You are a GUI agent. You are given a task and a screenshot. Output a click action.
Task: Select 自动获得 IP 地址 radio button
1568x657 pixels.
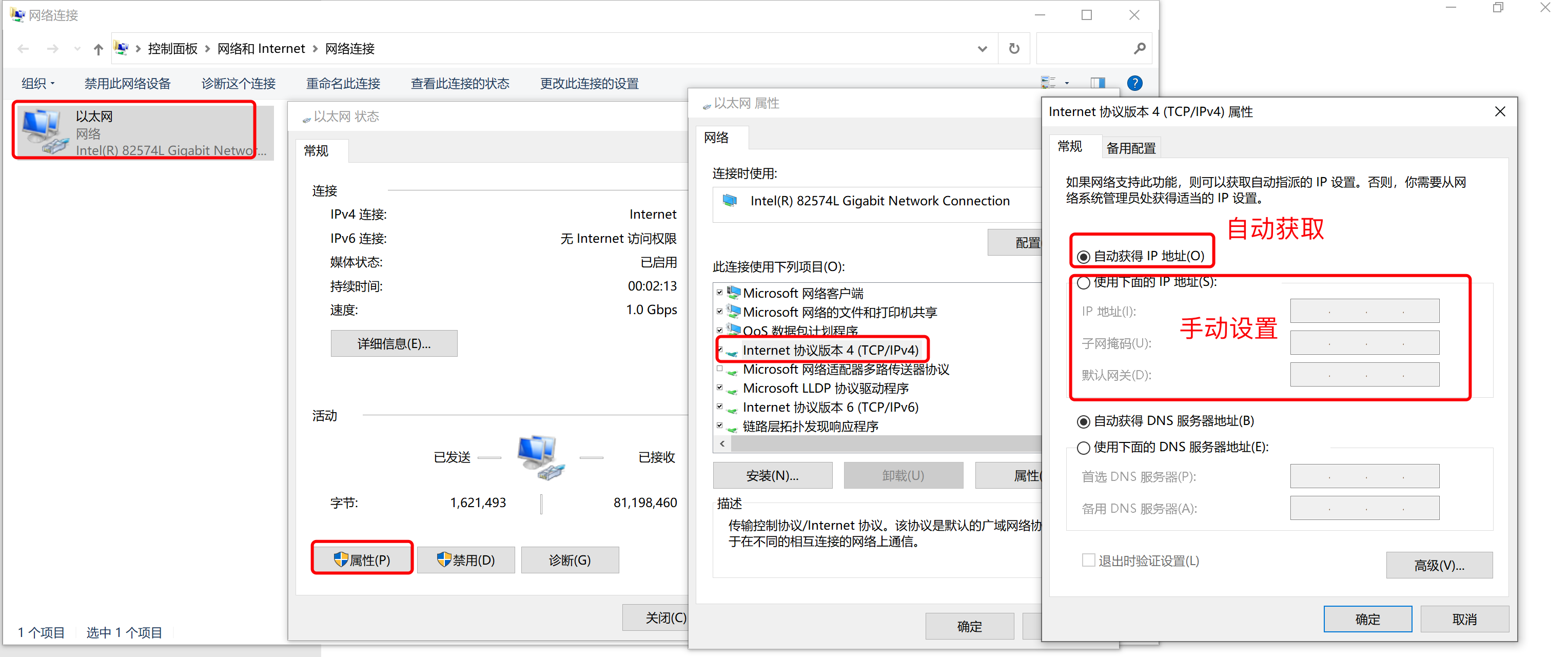click(1084, 257)
